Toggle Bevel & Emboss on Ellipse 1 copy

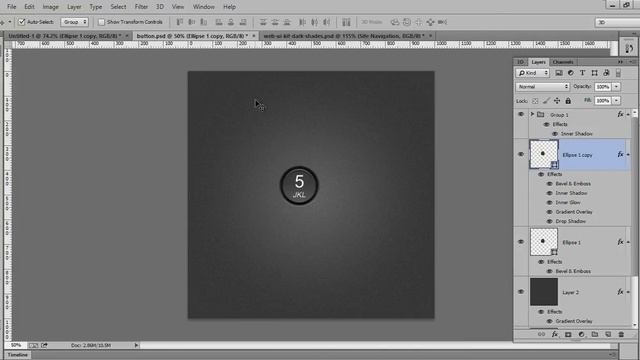(549, 184)
